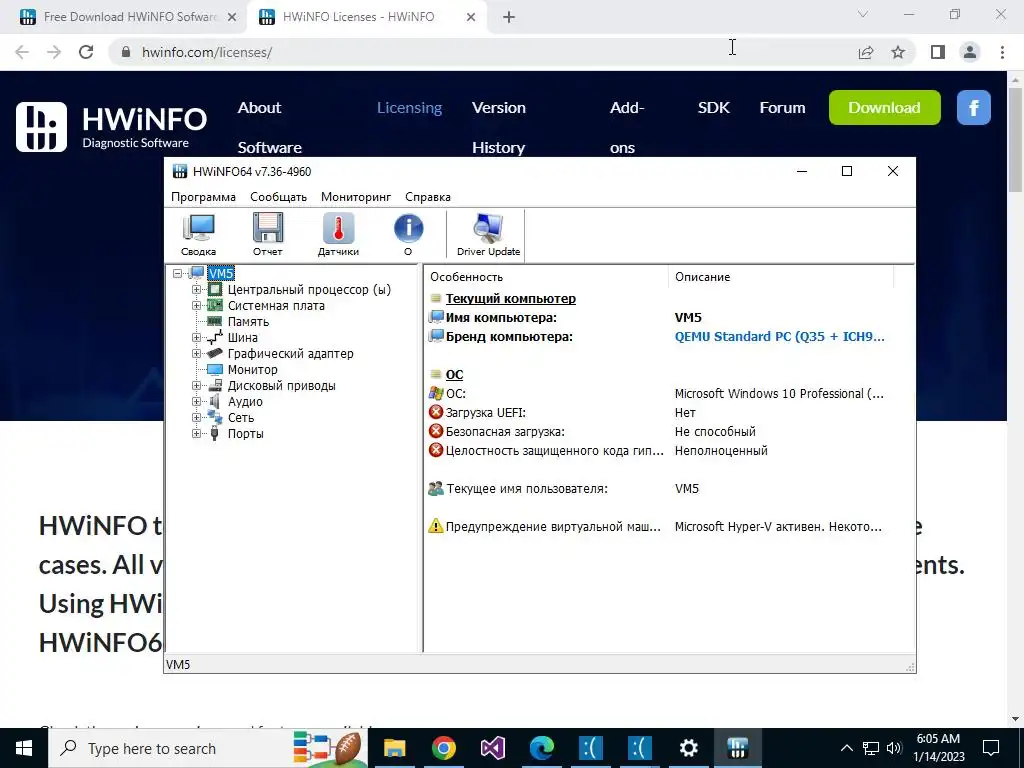The height and width of the screenshot is (768, 1024).
Task: Bookmark this page with star icon
Action: (898, 52)
